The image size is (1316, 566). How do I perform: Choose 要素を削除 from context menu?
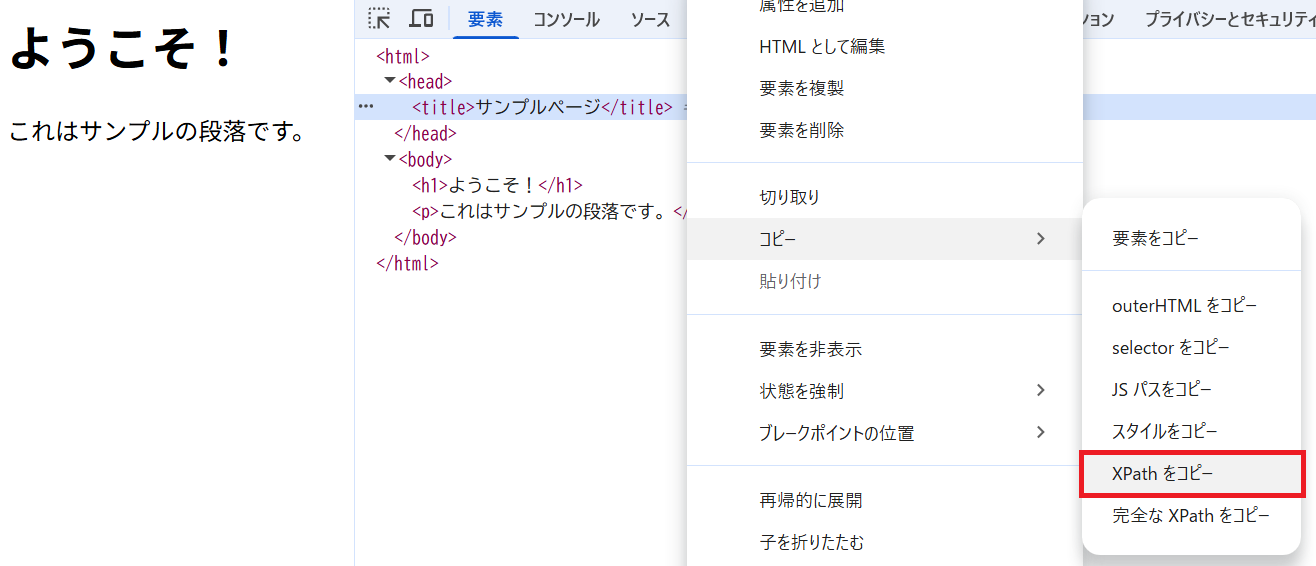(801, 130)
